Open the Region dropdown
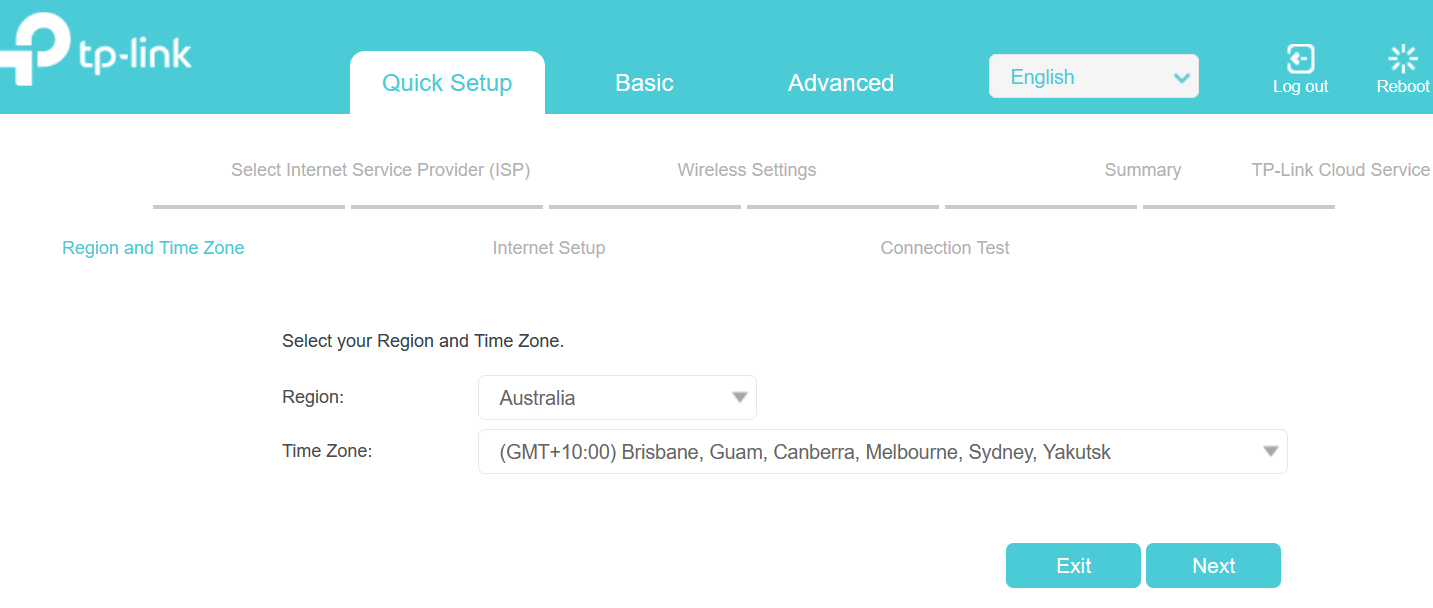Viewport: 1433px width, 608px height. 617,397
